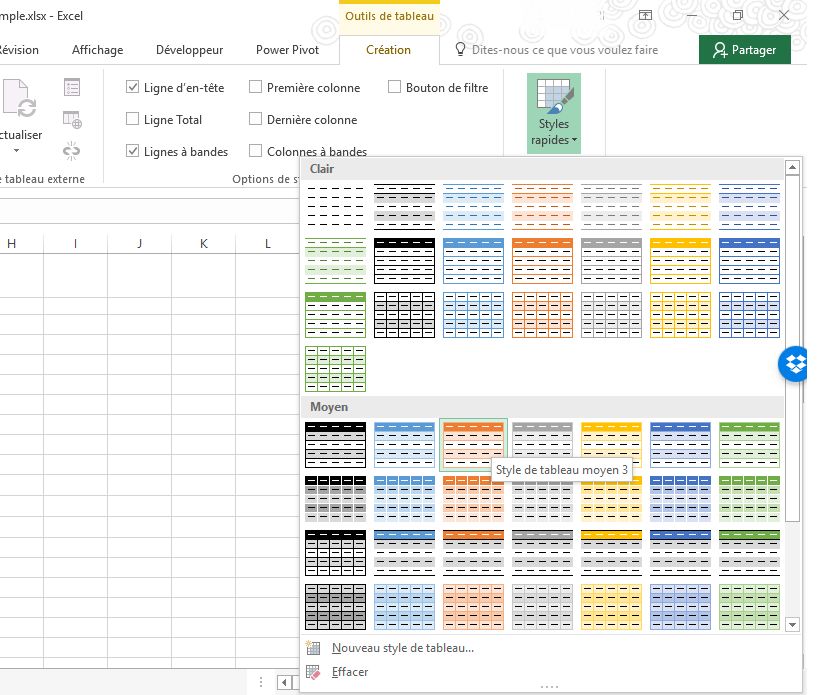Screen dimensions: 819x695
Task: Select column J header
Action: coord(140,243)
